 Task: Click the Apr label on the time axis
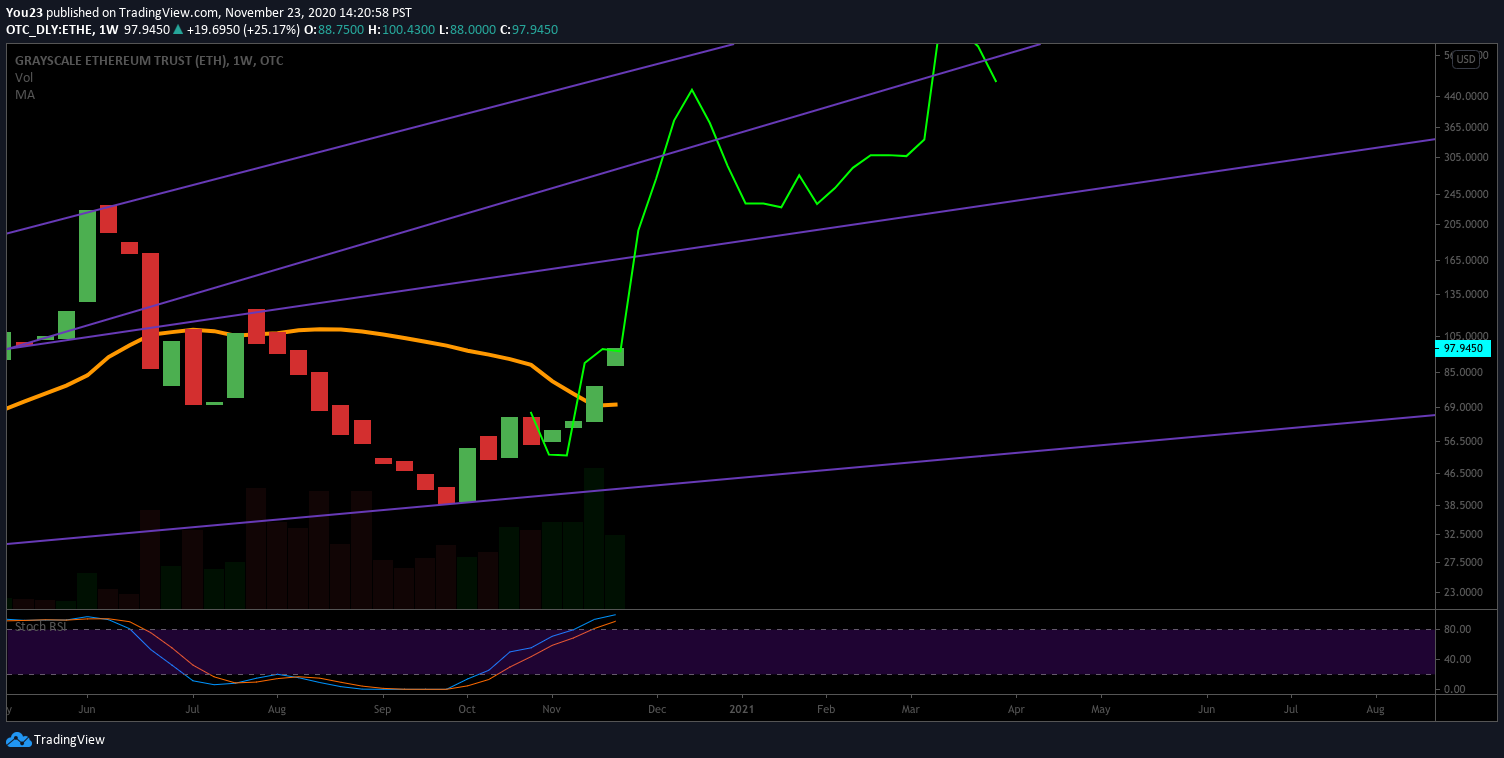pyautogui.click(x=1016, y=709)
